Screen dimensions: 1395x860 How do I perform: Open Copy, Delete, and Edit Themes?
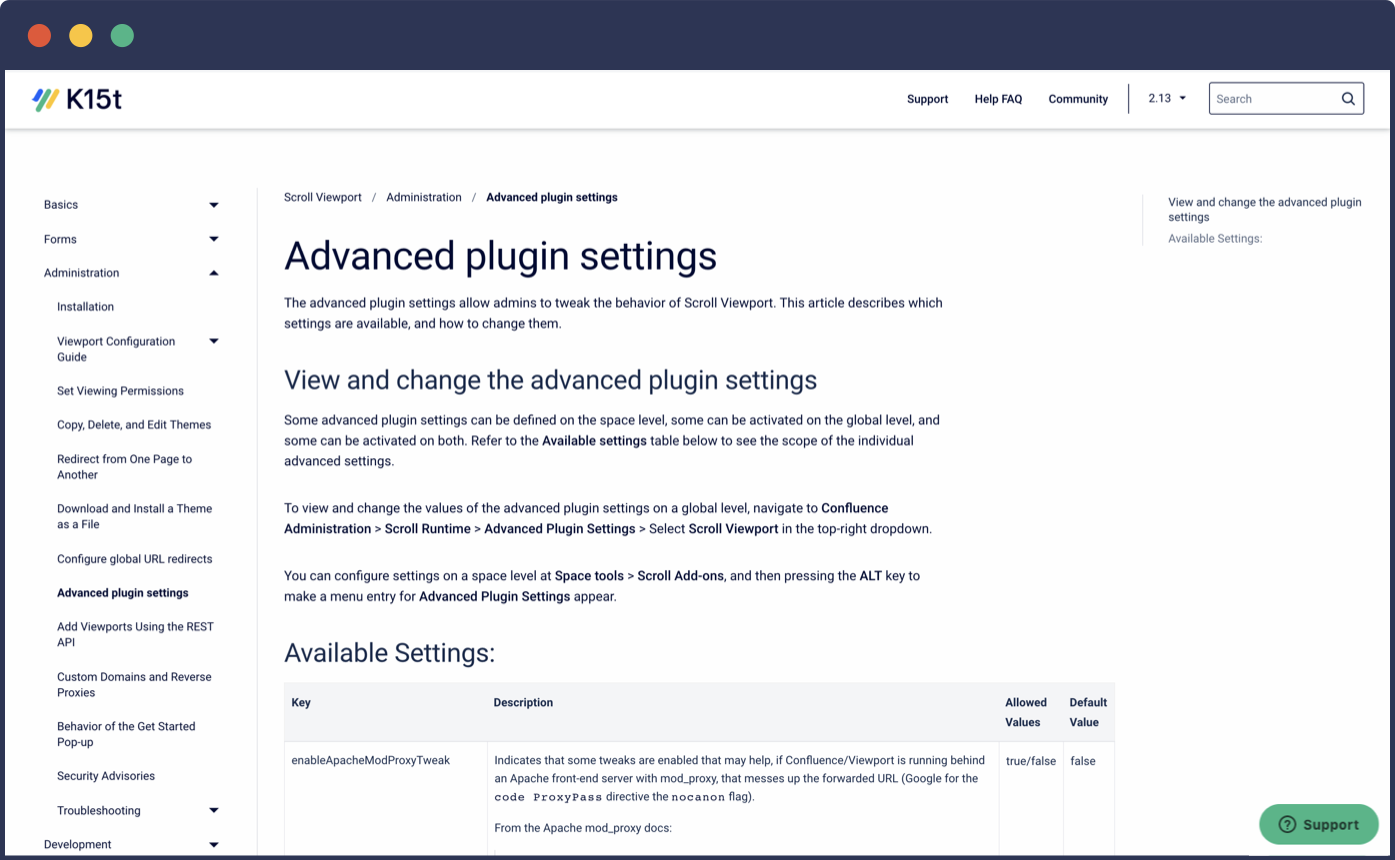134,425
